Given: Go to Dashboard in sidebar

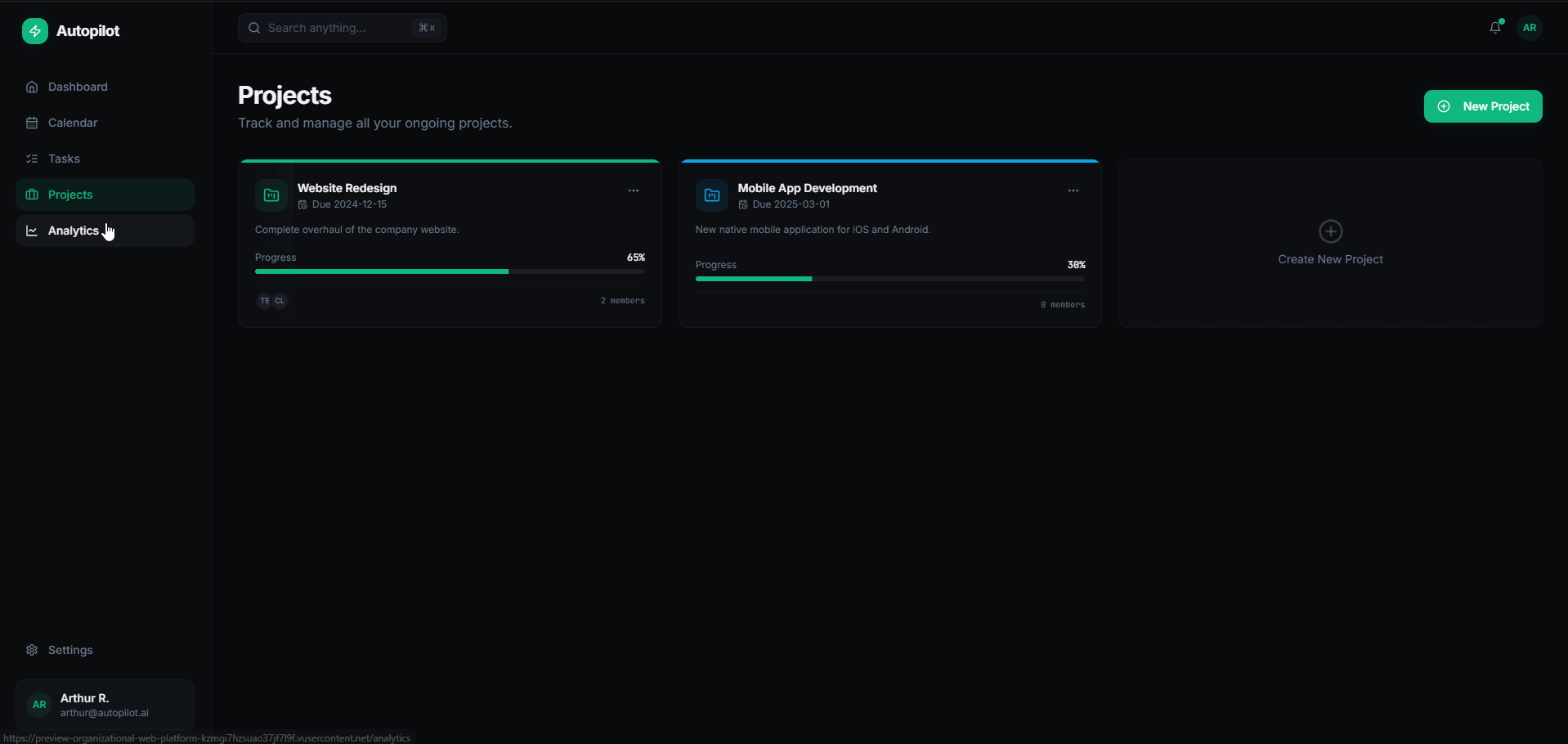Looking at the screenshot, I should click(78, 87).
